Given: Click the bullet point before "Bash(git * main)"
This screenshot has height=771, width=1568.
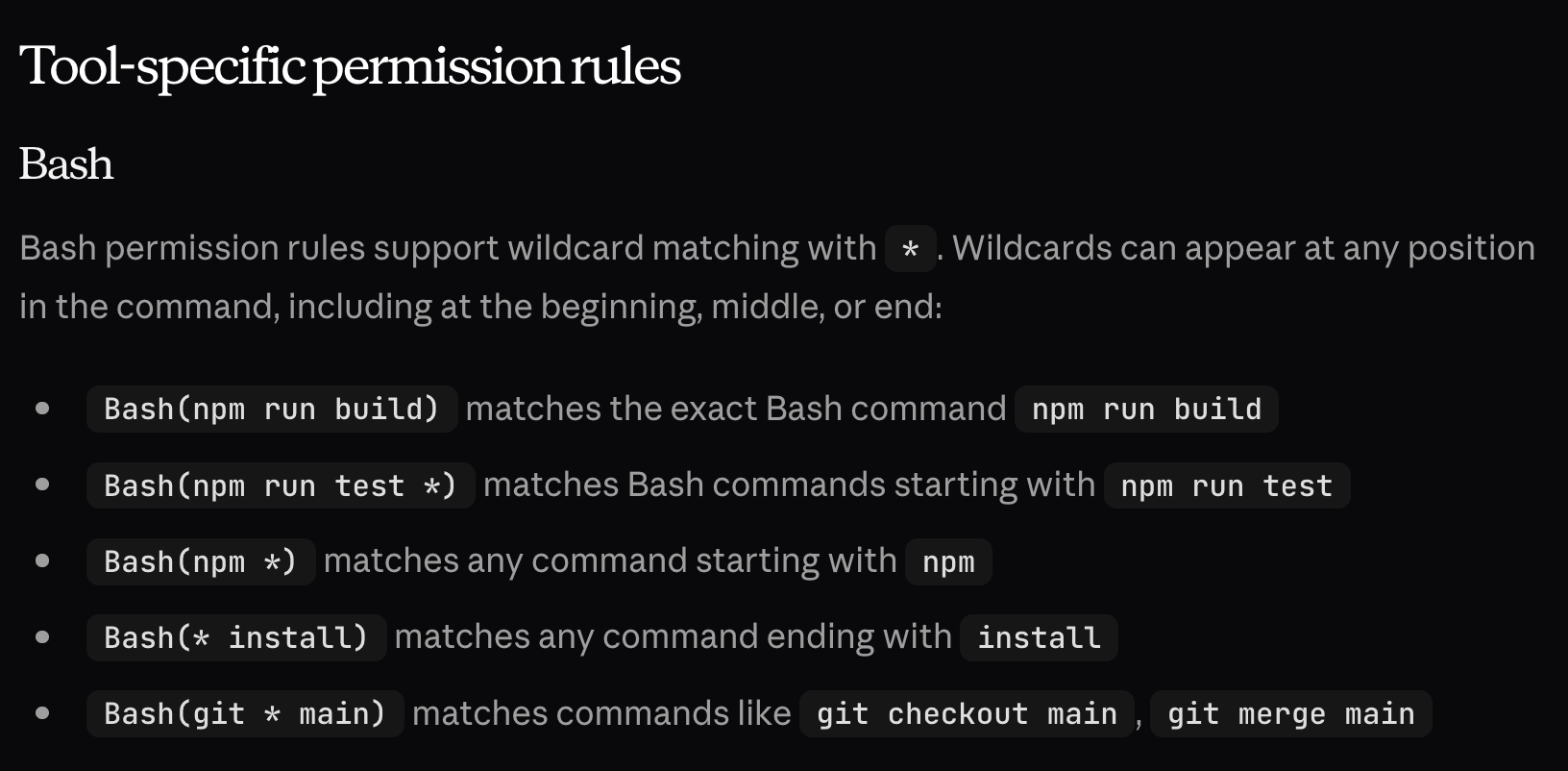Looking at the screenshot, I should tap(42, 712).
